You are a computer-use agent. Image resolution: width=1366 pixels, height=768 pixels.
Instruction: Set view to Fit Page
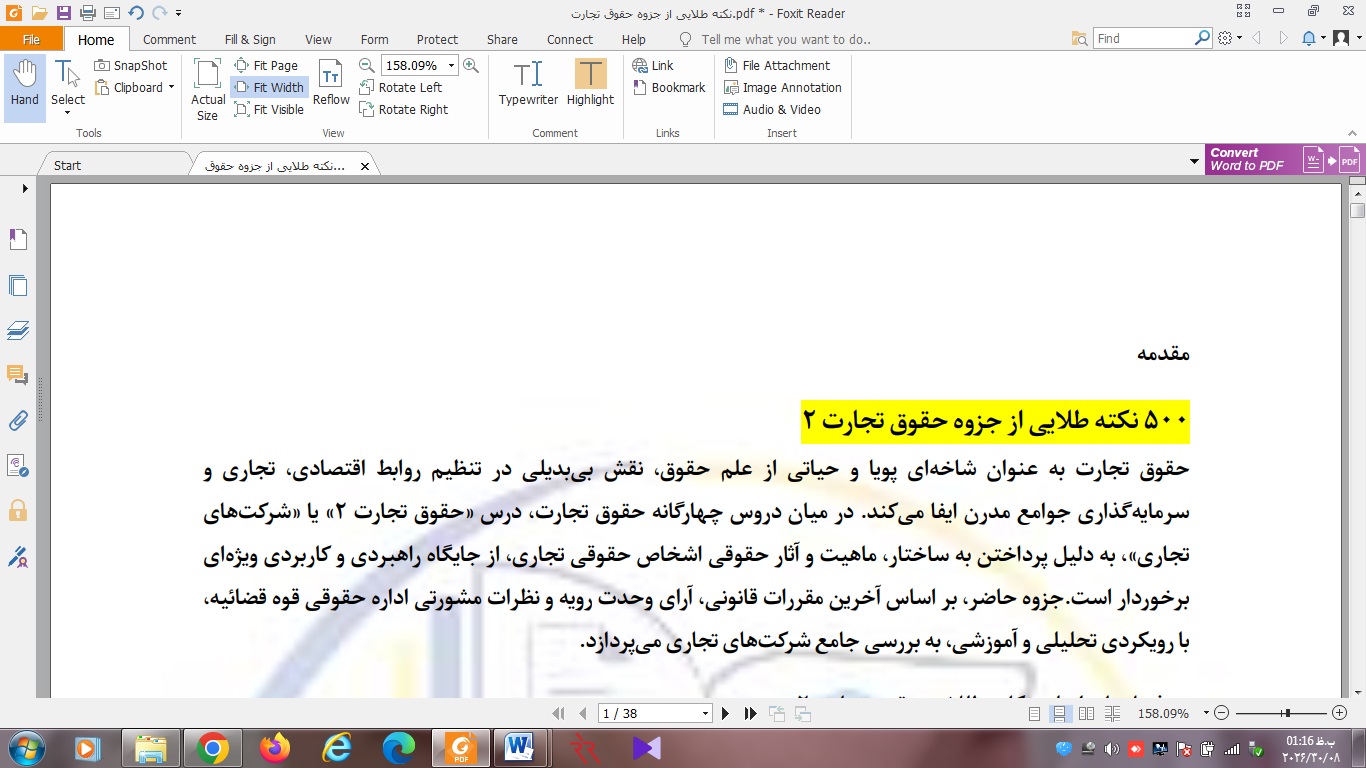pos(266,66)
